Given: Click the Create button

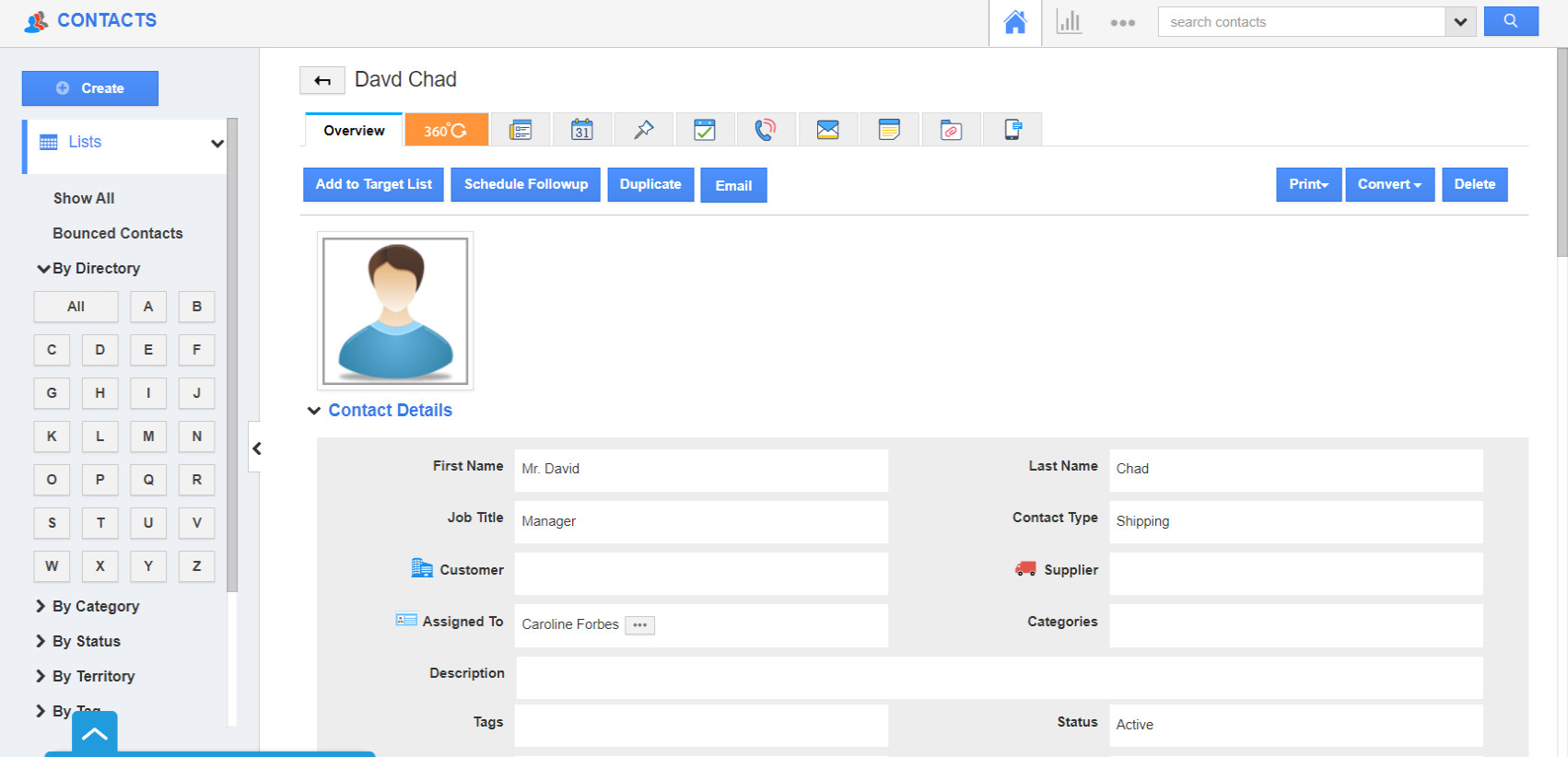Looking at the screenshot, I should click(90, 88).
